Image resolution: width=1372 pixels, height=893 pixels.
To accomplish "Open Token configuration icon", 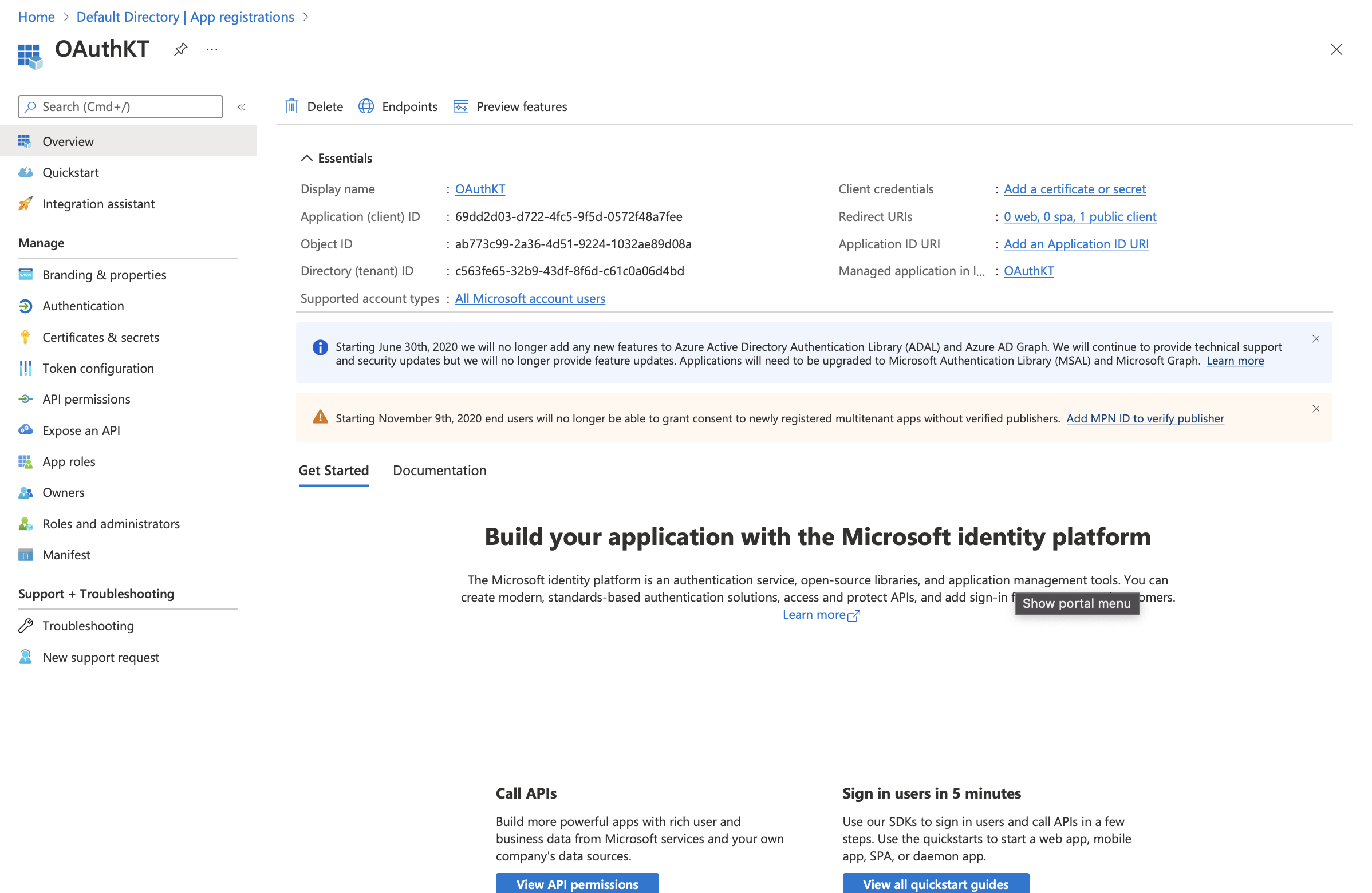I will coord(25,368).
